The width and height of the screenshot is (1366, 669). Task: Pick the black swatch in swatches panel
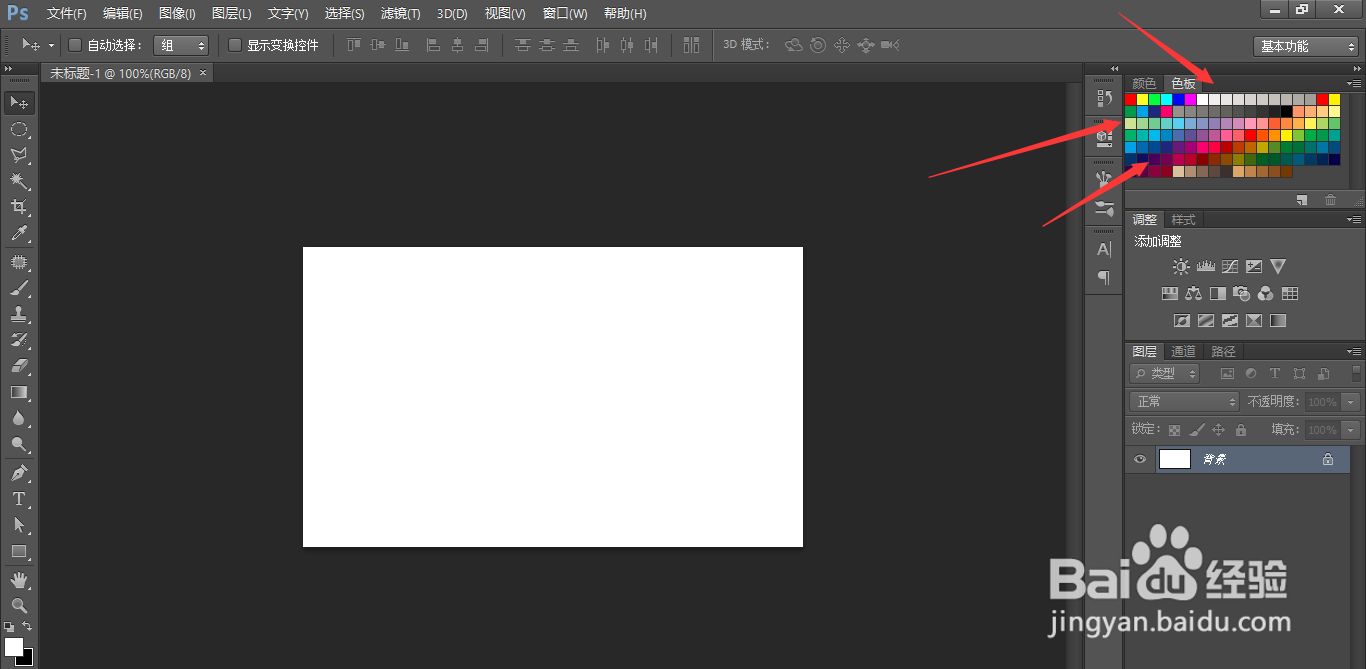[x=1287, y=111]
